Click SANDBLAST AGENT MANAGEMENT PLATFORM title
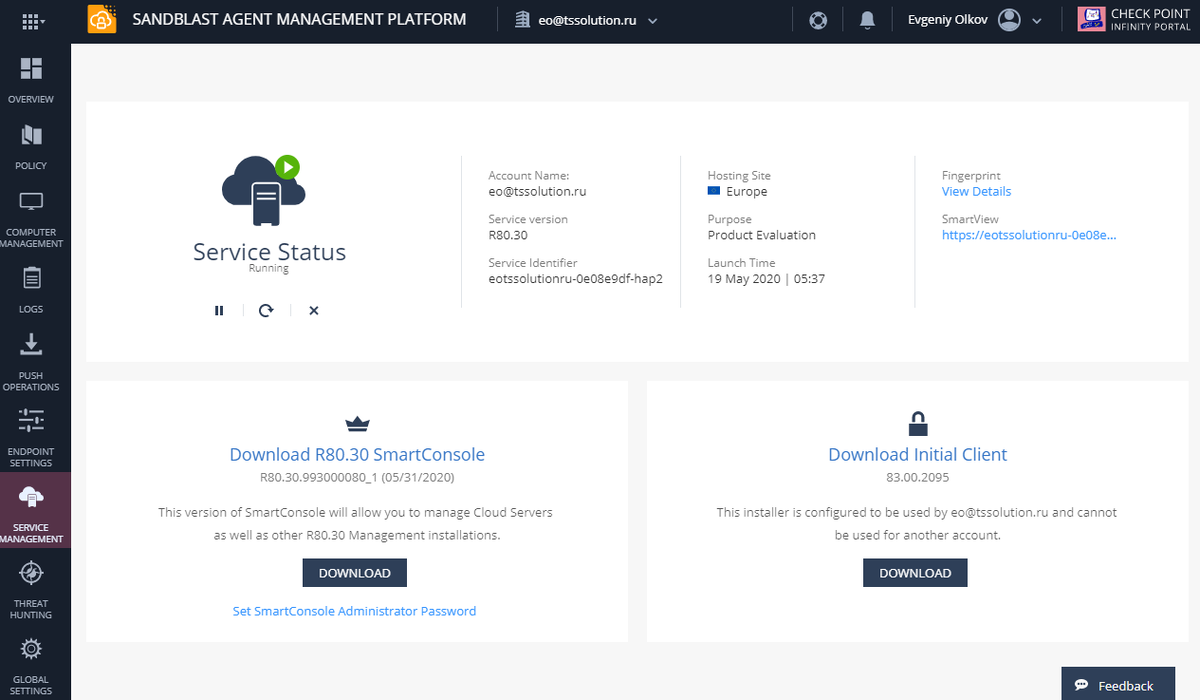The height and width of the screenshot is (700, 1200). [299, 19]
